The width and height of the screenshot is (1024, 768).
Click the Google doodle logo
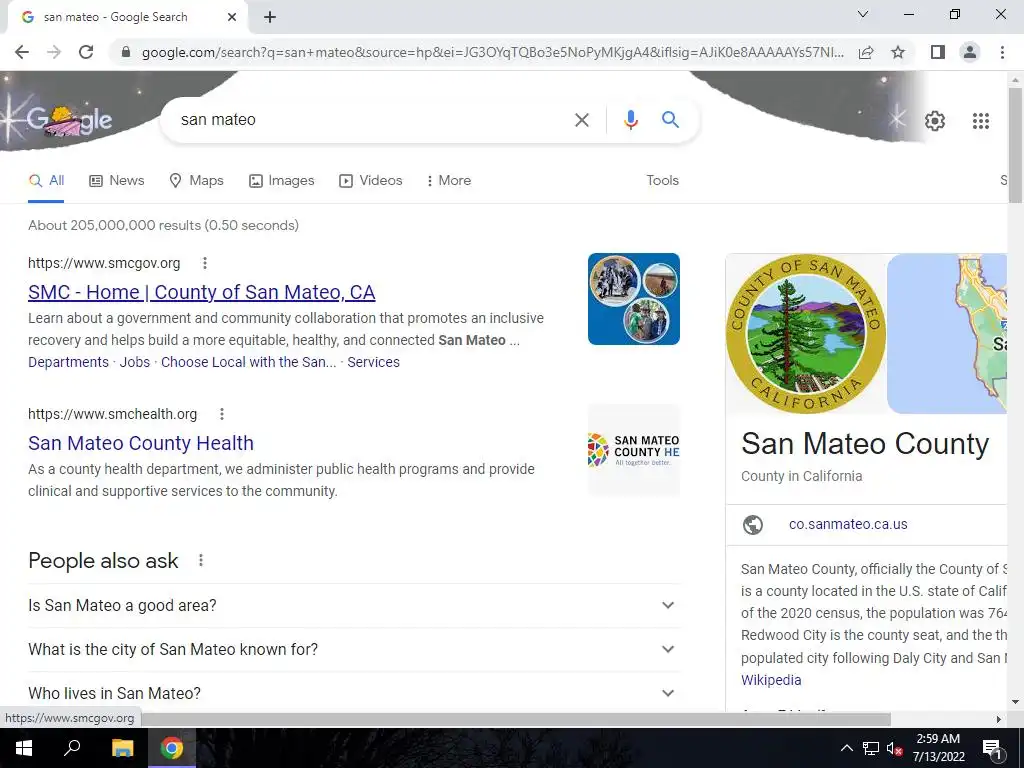(x=67, y=121)
